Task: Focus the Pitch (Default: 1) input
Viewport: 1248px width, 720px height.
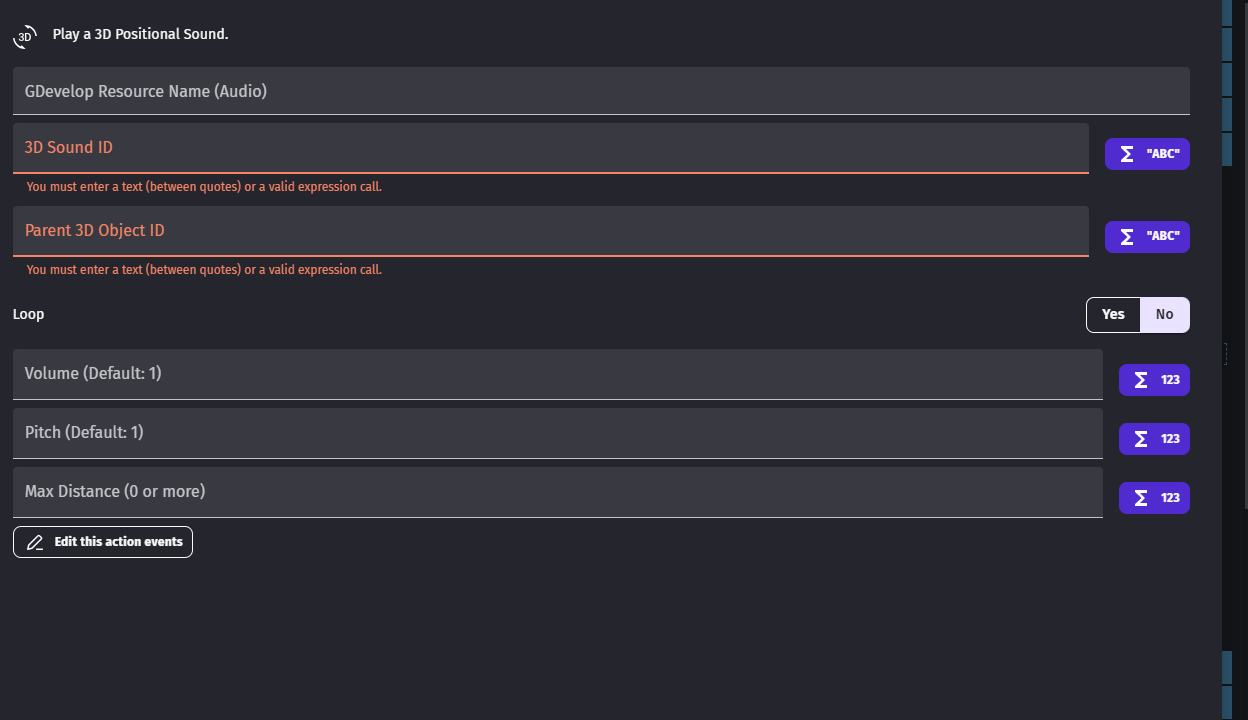Action: click(557, 433)
